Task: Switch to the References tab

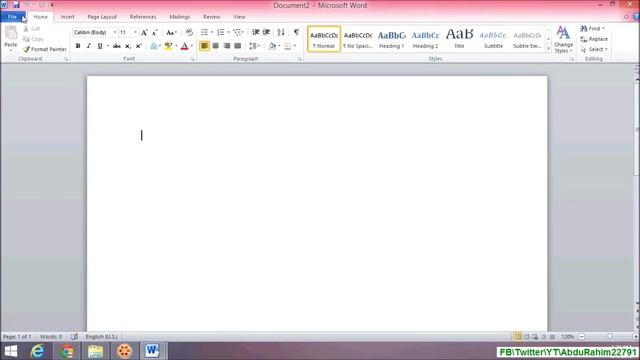Action: click(143, 17)
